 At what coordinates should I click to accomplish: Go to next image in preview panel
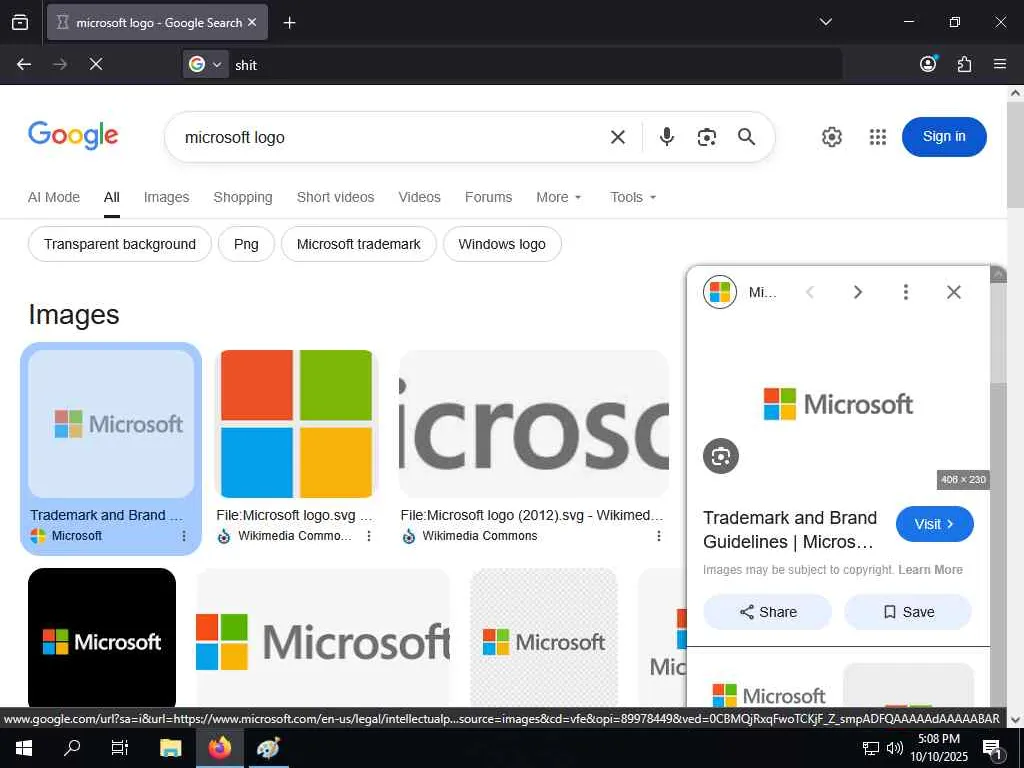pos(857,292)
